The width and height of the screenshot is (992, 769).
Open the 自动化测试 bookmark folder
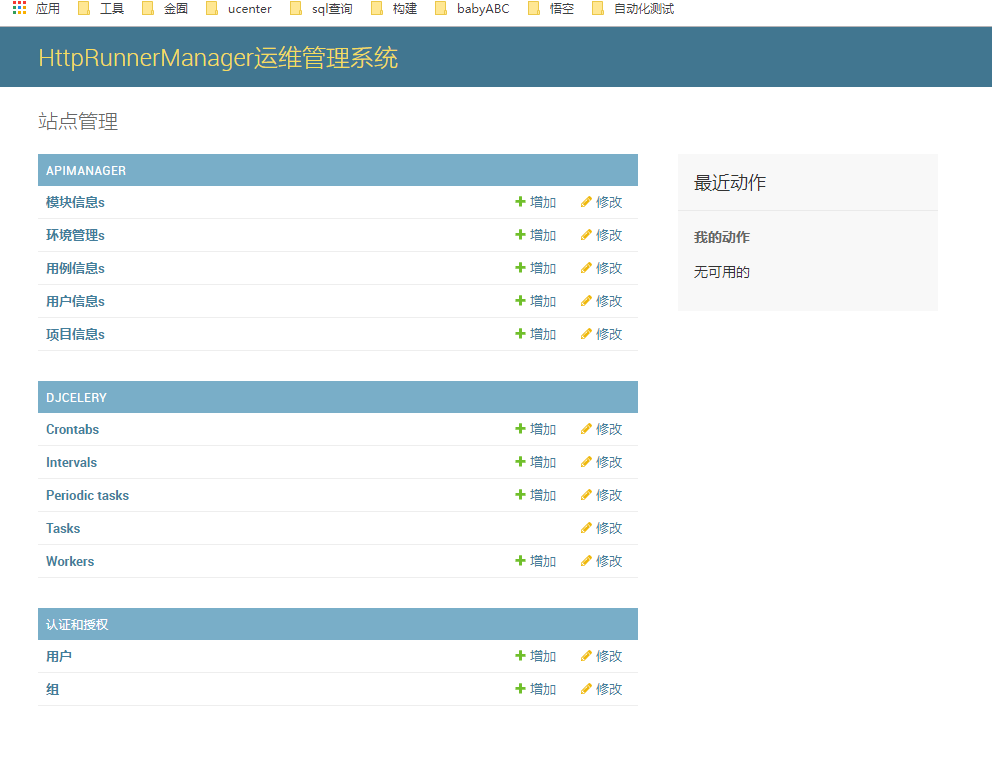(x=633, y=9)
